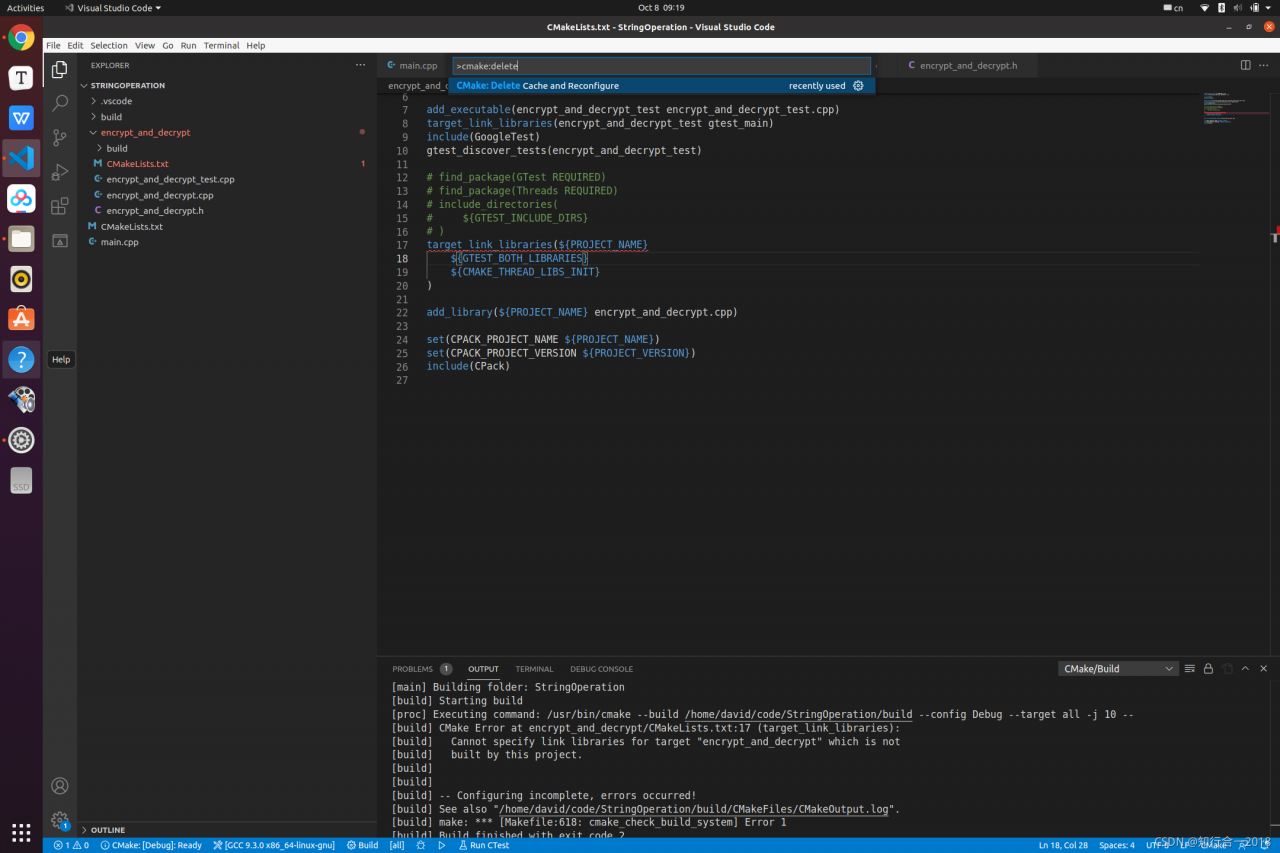1280x853 pixels.
Task: Click the command palette input box
Action: coord(661,66)
